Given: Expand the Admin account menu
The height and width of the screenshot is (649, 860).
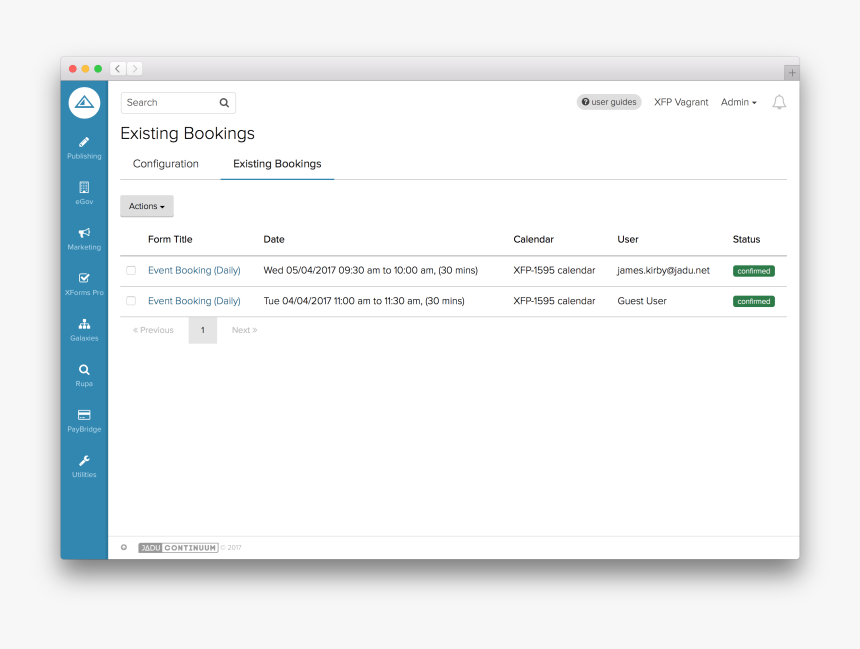Looking at the screenshot, I should click(738, 102).
